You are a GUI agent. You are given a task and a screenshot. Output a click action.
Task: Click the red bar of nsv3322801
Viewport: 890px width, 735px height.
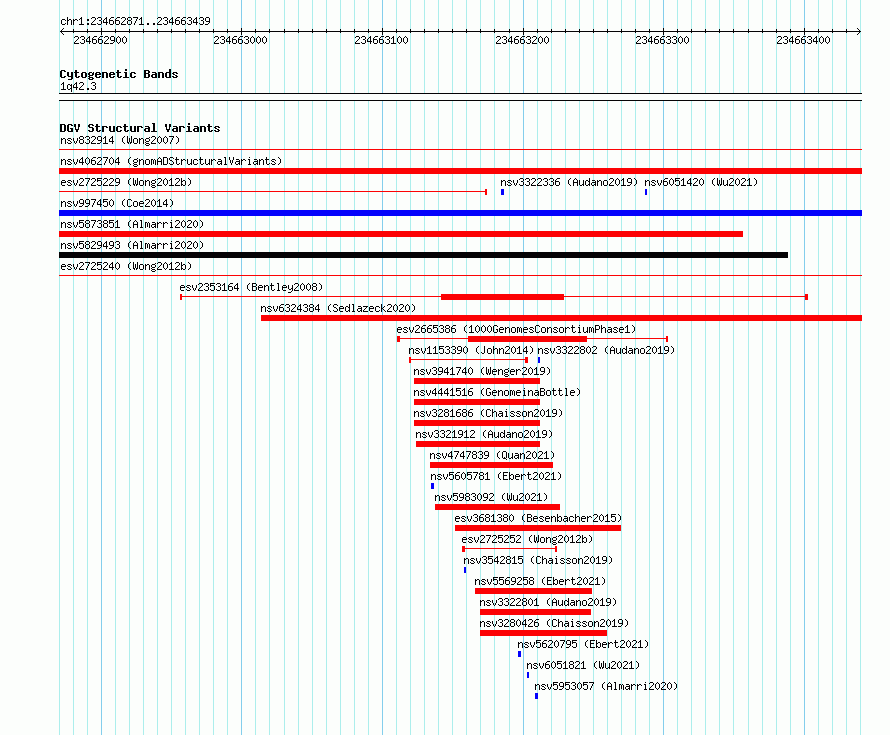click(x=535, y=612)
